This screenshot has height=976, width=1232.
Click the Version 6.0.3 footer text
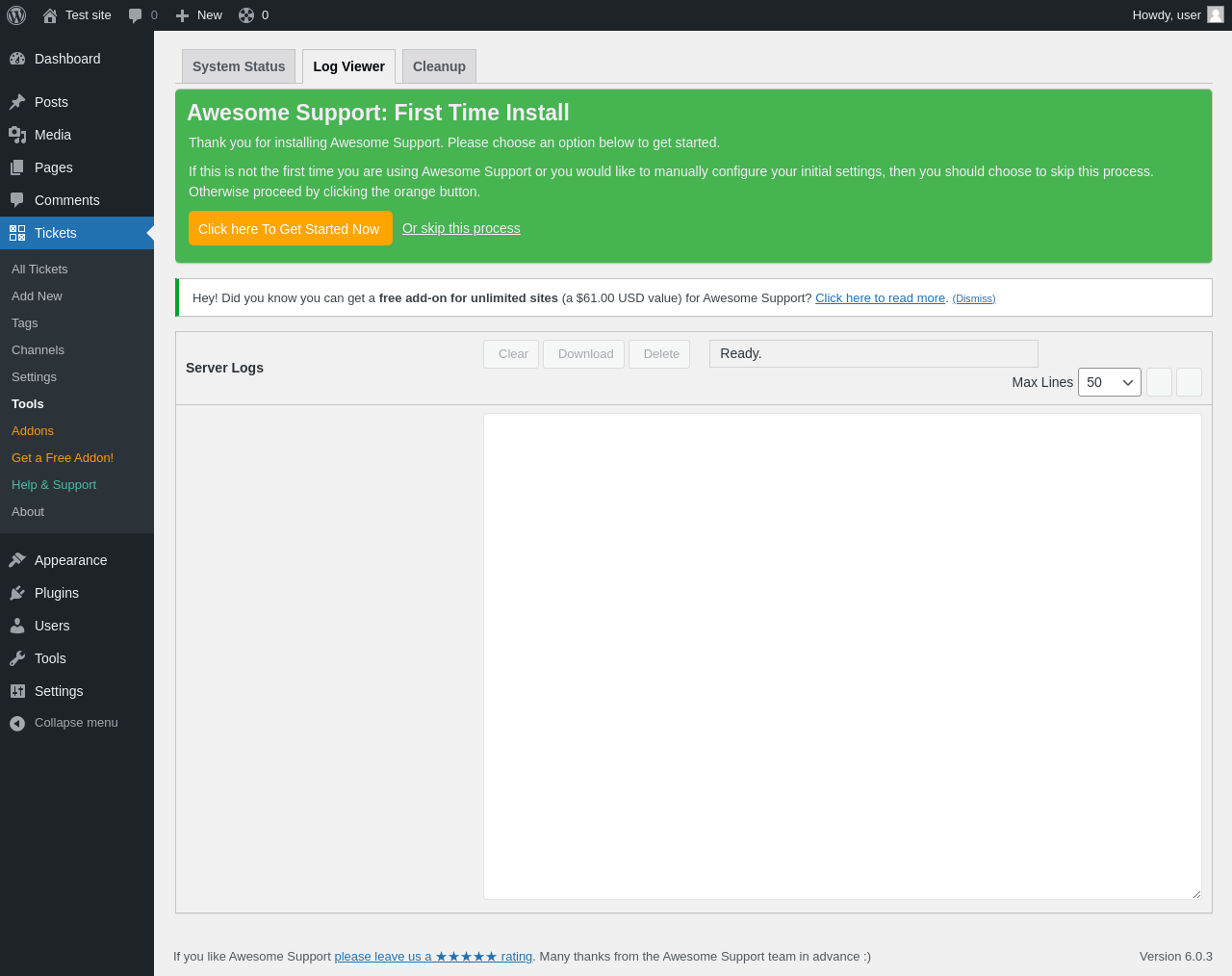(1176, 957)
